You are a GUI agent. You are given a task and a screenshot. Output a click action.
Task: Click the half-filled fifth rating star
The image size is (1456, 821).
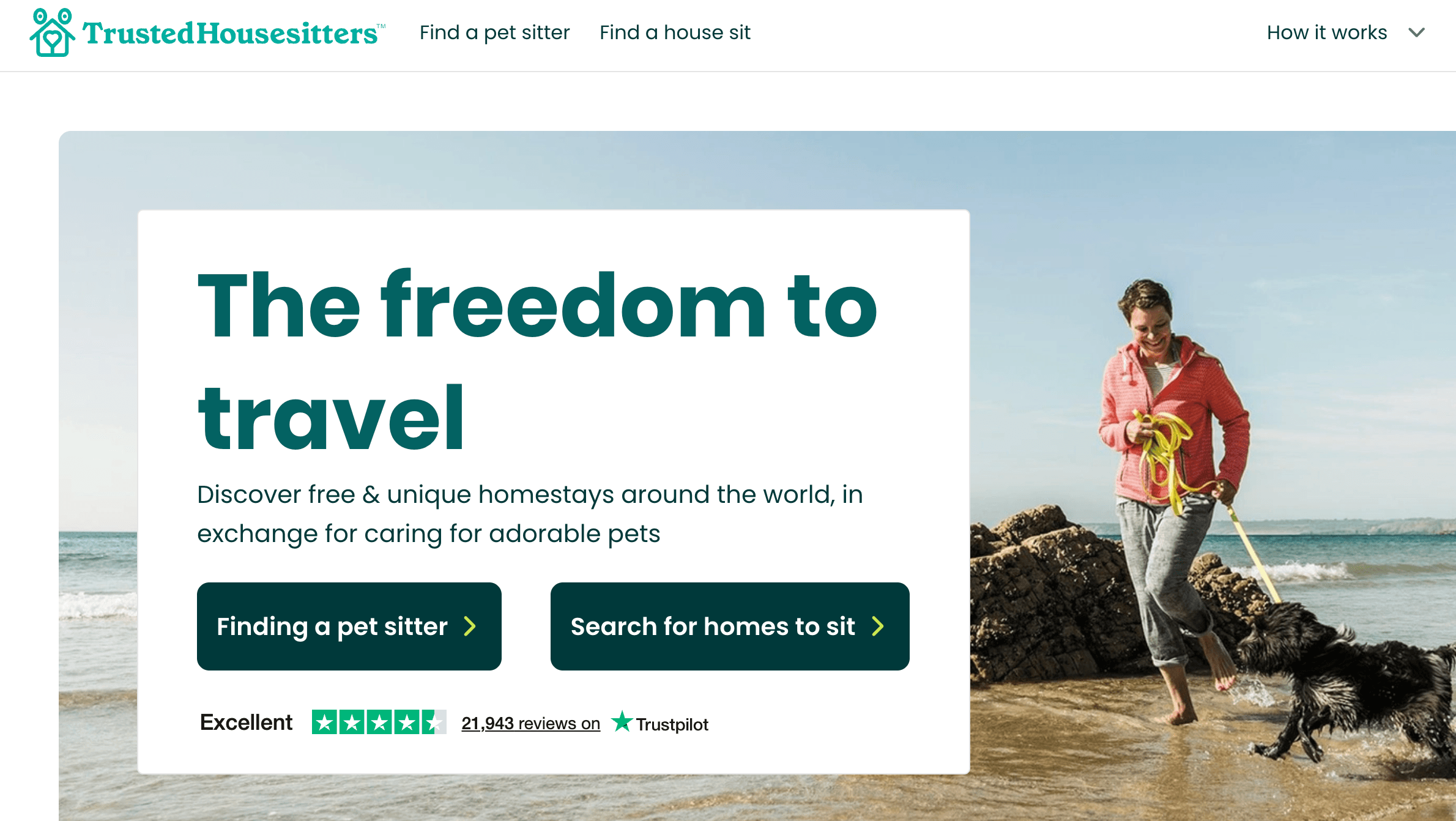pyautogui.click(x=434, y=723)
